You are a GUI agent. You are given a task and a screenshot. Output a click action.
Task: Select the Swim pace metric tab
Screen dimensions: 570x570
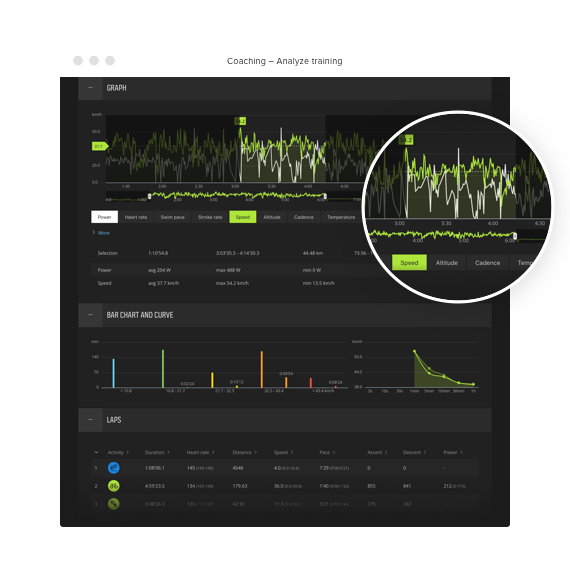[173, 217]
